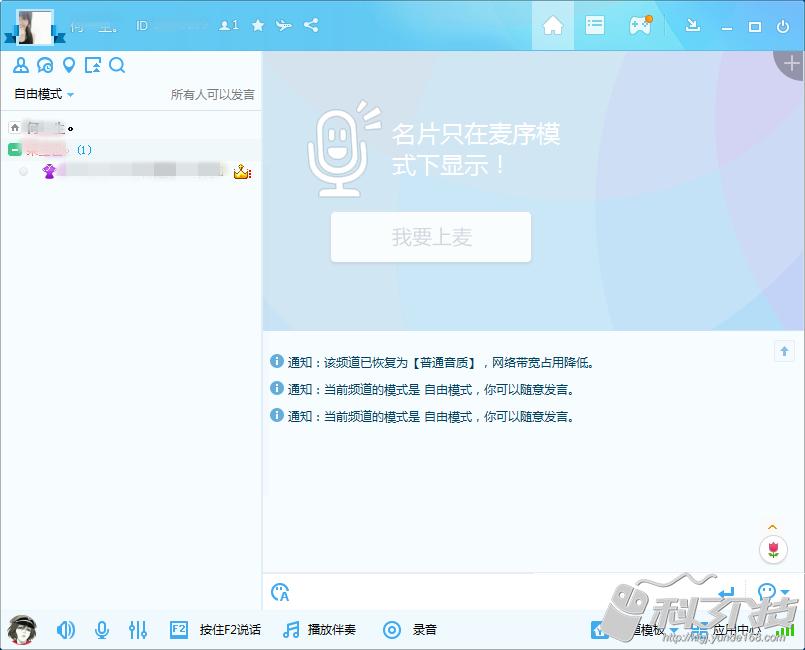Screen dimensions: 805x650
Task: Mute the speaker output
Action: 65,630
